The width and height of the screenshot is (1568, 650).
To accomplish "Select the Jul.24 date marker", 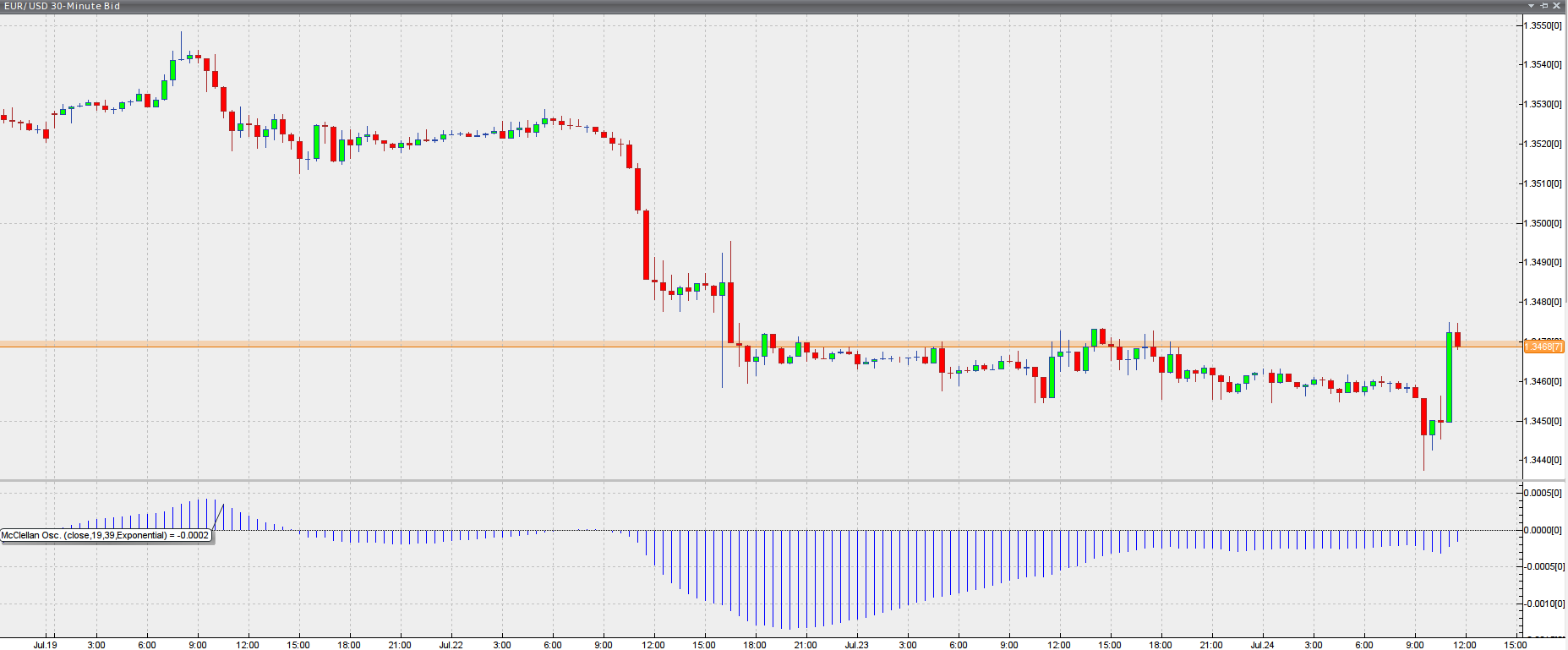I will tap(1263, 645).
